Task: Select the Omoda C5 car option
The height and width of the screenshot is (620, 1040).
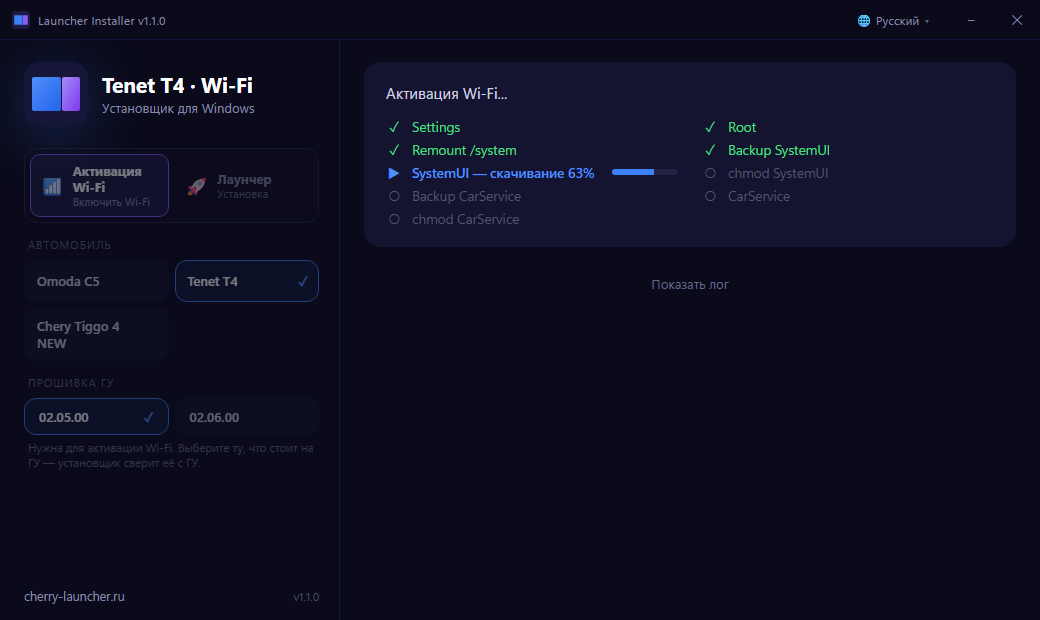Action: pyautogui.click(x=96, y=281)
